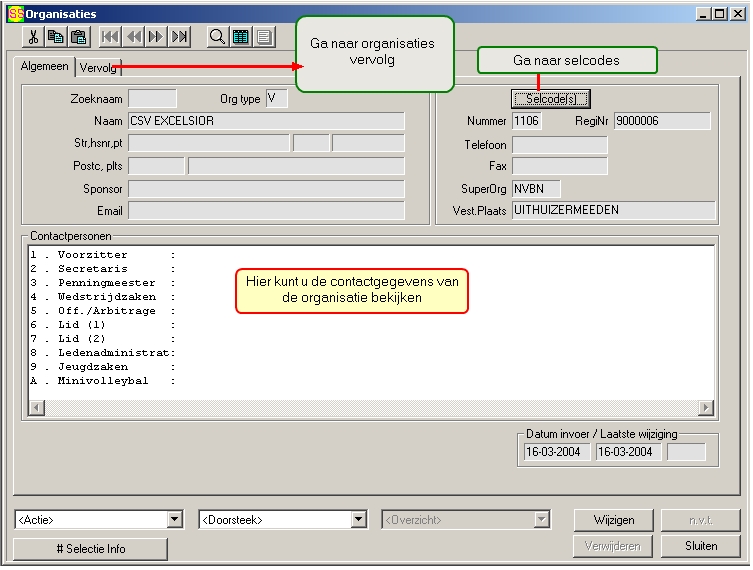Expand the <Actie> dropdown
The width and height of the screenshot is (753, 570).
175,520
